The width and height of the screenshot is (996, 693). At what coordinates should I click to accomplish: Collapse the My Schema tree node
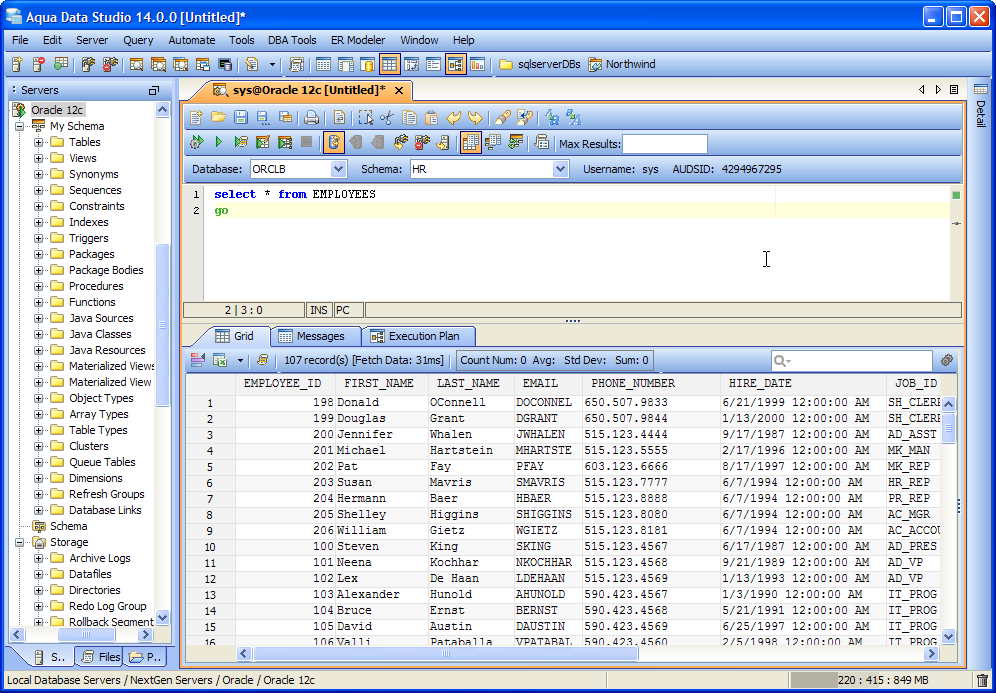tap(20, 126)
